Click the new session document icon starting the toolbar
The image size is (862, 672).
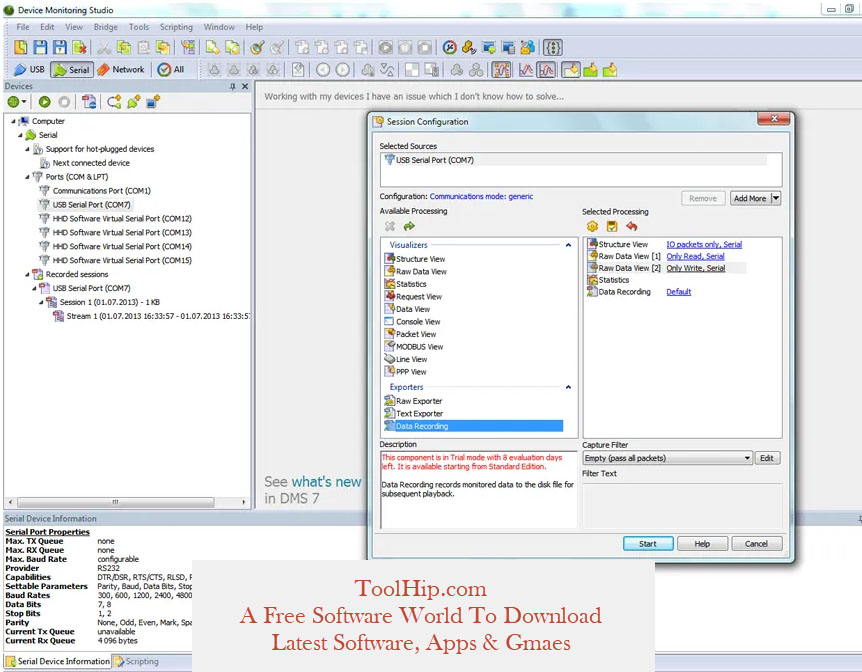[20, 48]
